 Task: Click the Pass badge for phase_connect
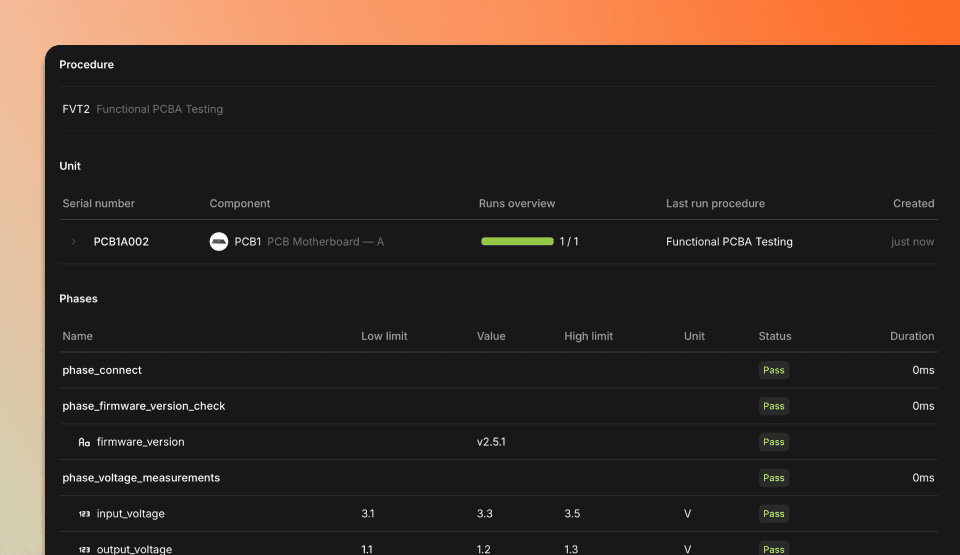coord(774,370)
